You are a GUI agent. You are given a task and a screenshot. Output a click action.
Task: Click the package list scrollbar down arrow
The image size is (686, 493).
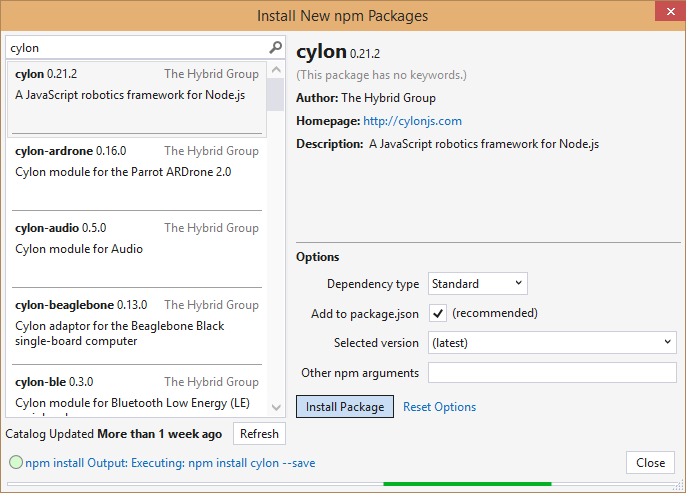276,408
